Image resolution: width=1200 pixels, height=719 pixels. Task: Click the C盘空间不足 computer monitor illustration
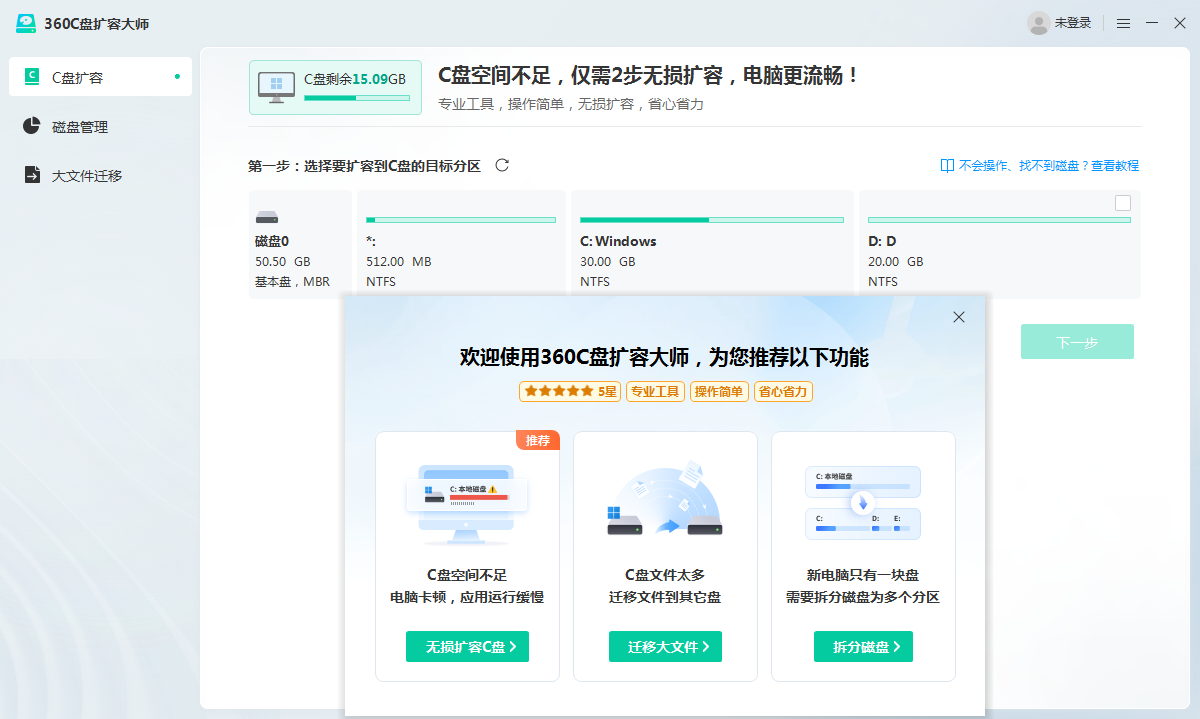pyautogui.click(x=466, y=503)
